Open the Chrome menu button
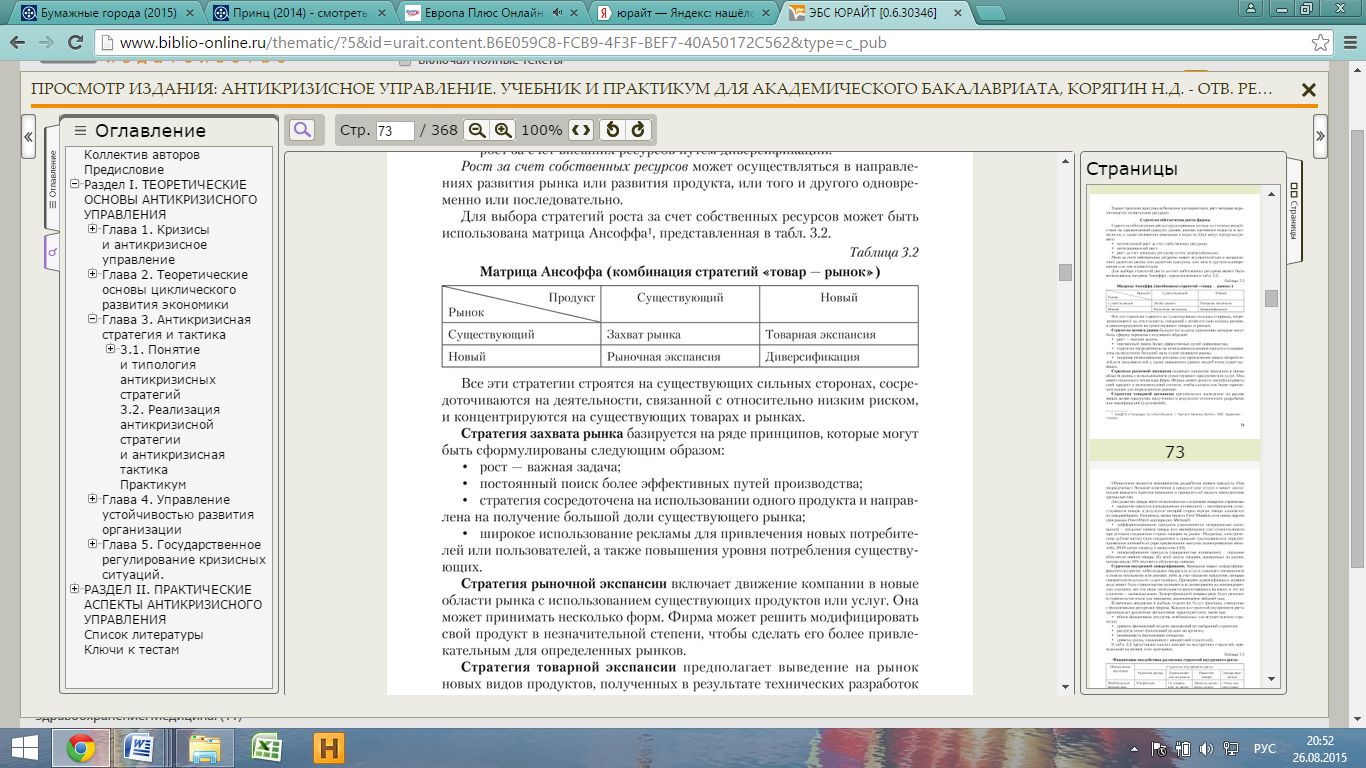Screen dimensions: 1366x768 tap(1349, 43)
